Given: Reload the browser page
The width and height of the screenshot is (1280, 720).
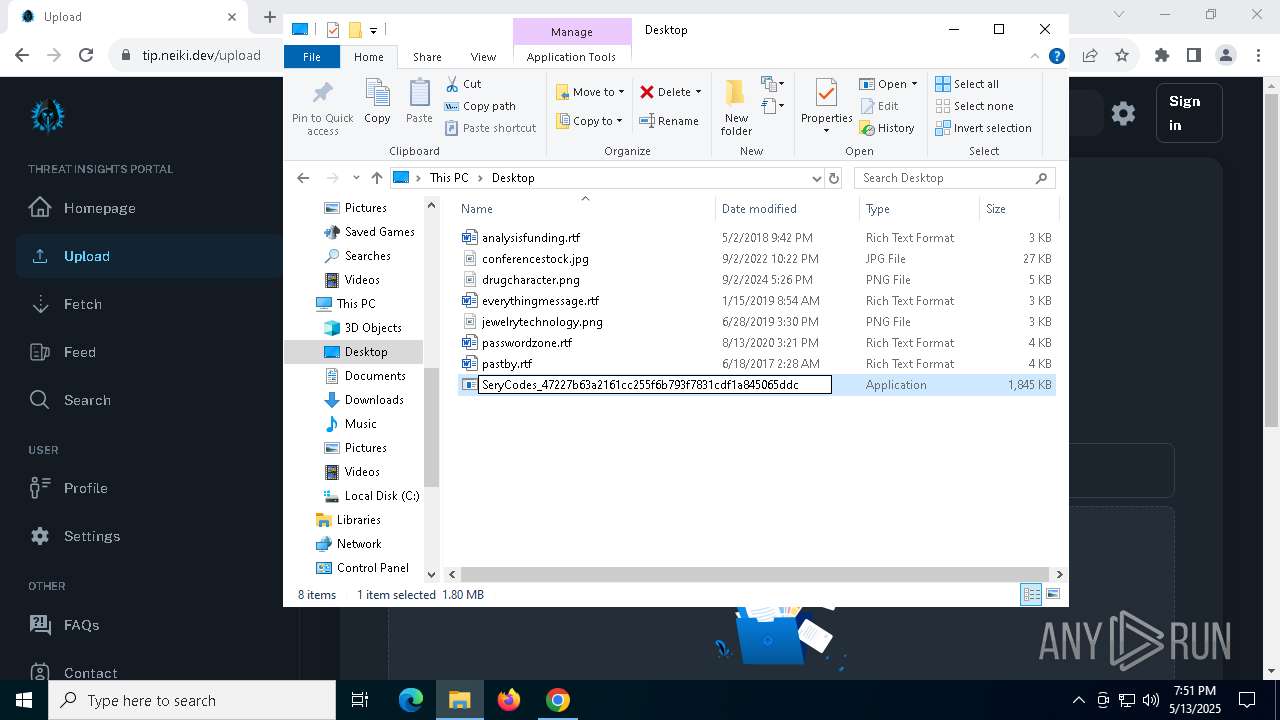Looking at the screenshot, I should click(86, 56).
